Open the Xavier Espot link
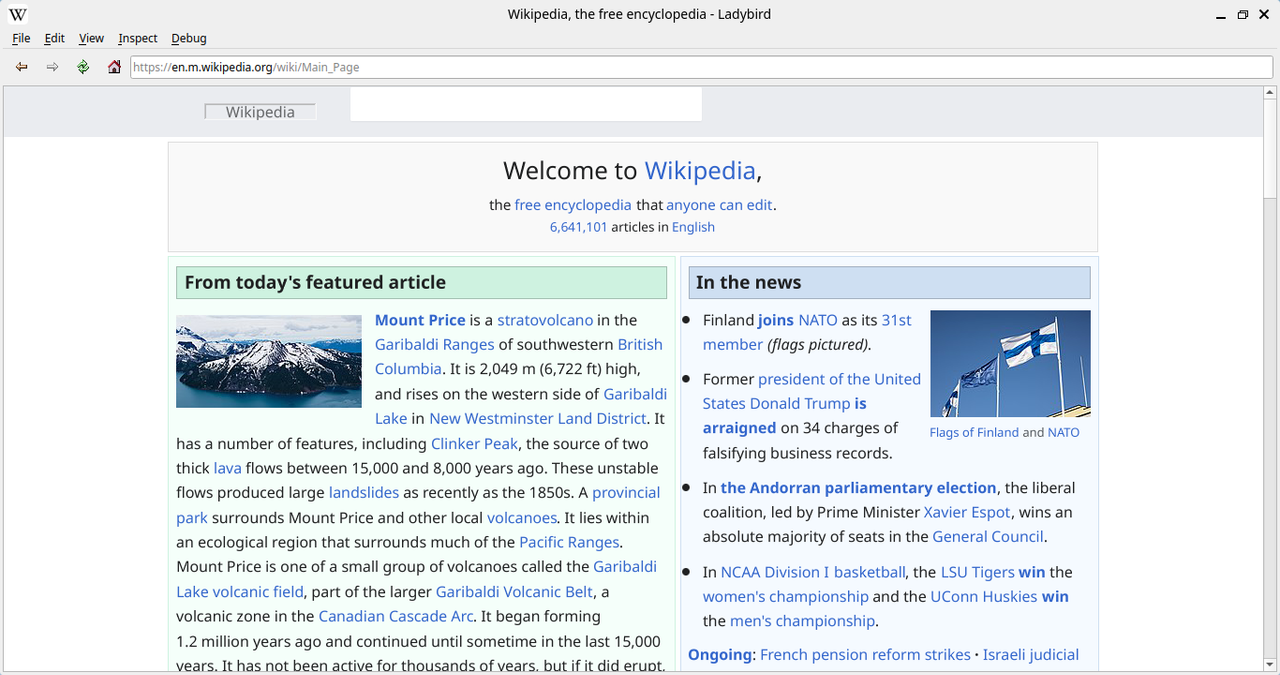The image size is (1280, 675). coord(967,512)
